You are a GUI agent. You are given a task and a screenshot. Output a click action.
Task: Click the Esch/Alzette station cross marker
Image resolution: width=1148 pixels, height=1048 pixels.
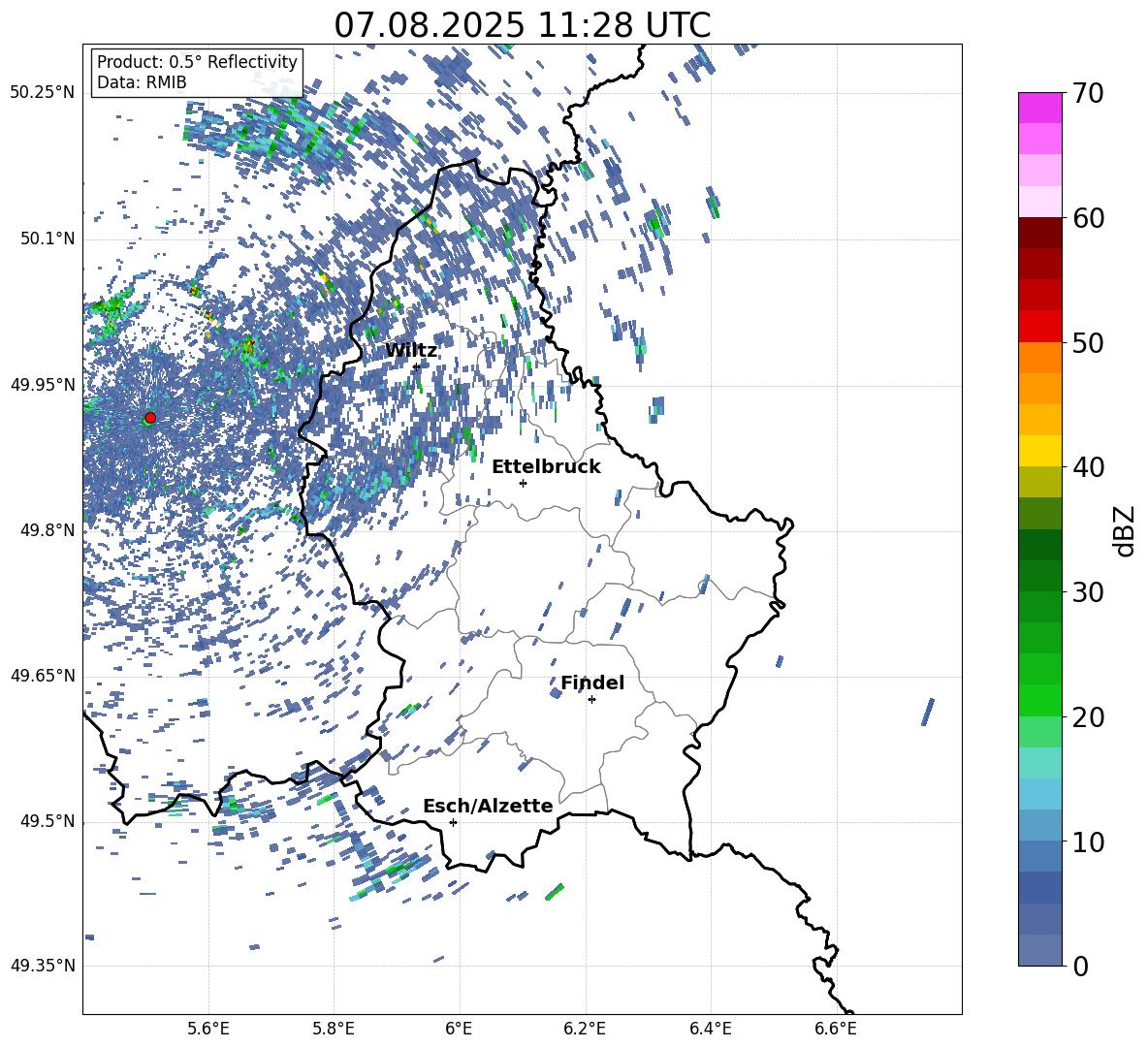pyautogui.click(x=453, y=822)
